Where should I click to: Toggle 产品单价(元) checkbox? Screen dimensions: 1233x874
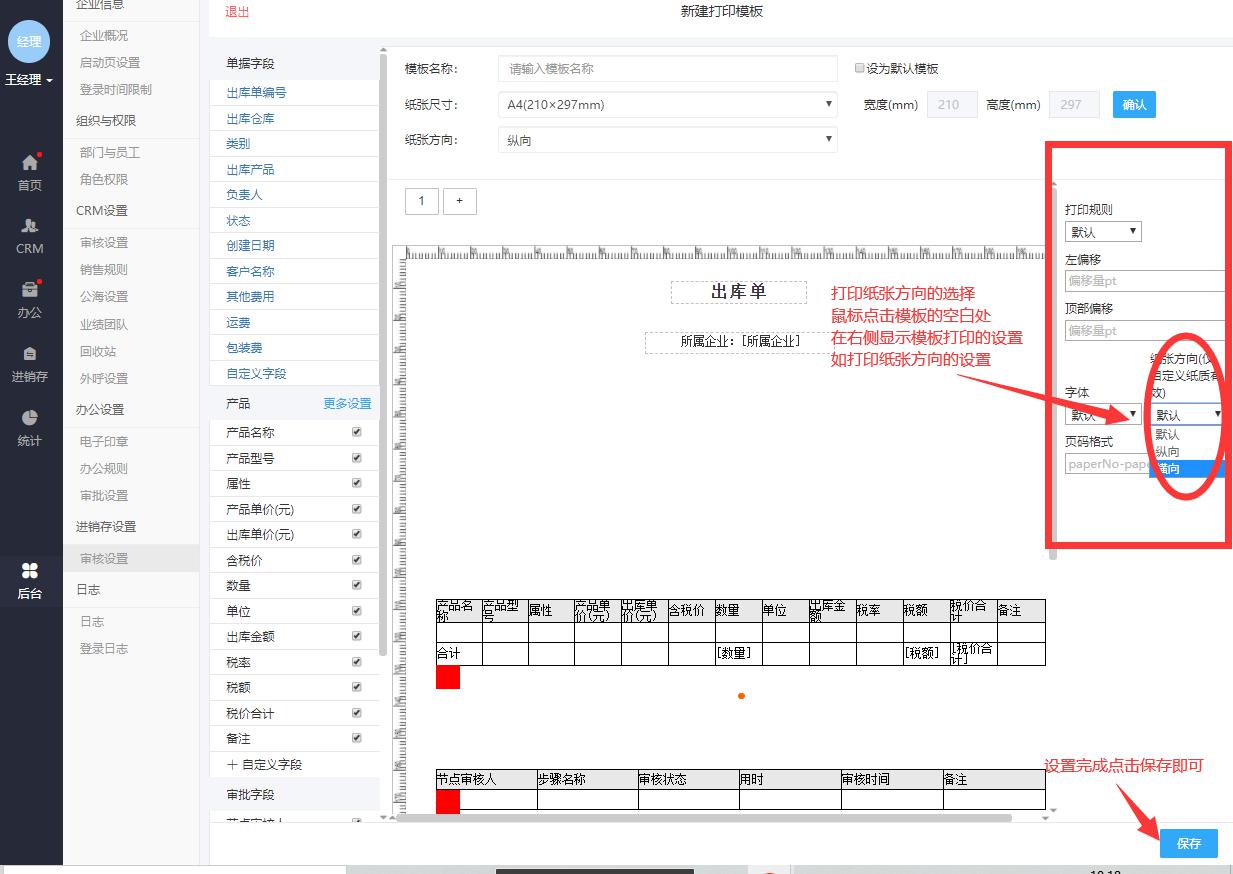357,509
